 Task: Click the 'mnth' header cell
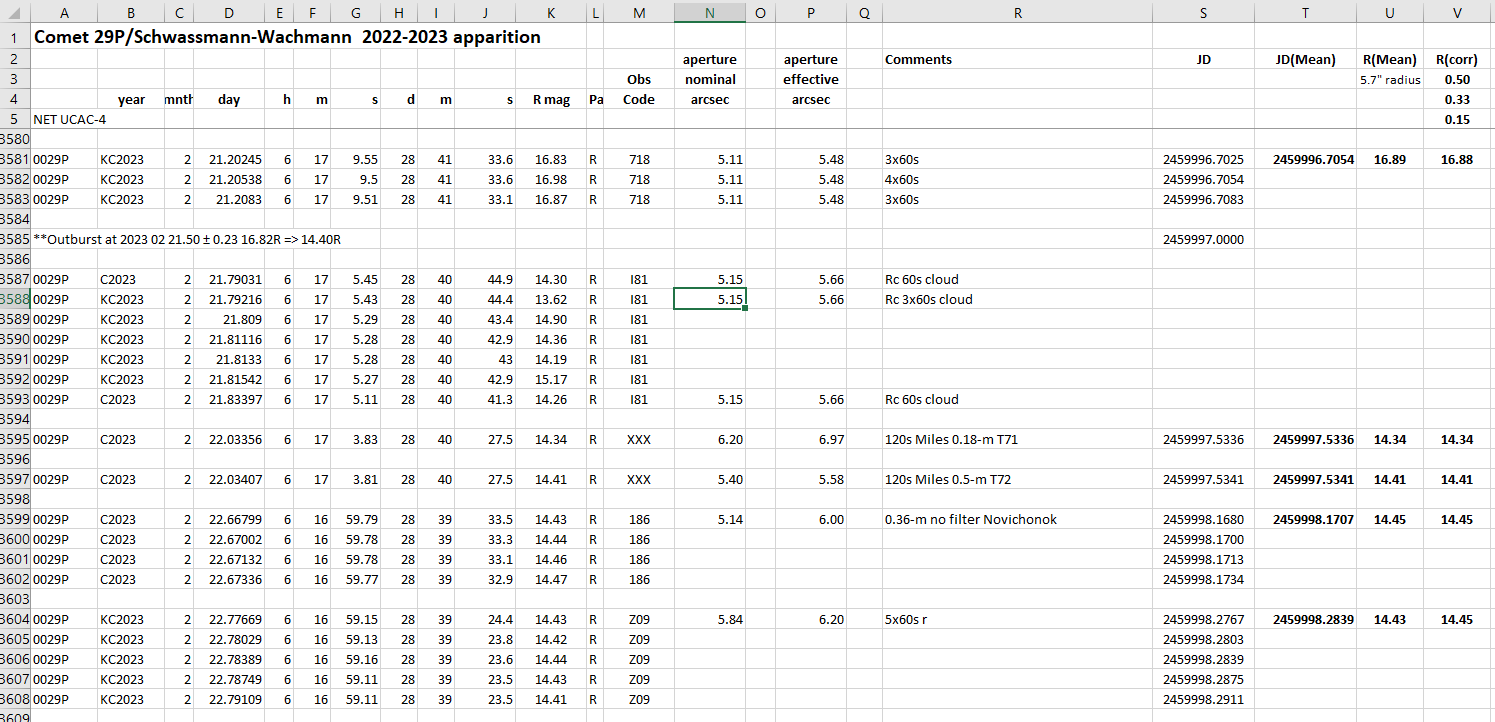[x=178, y=99]
